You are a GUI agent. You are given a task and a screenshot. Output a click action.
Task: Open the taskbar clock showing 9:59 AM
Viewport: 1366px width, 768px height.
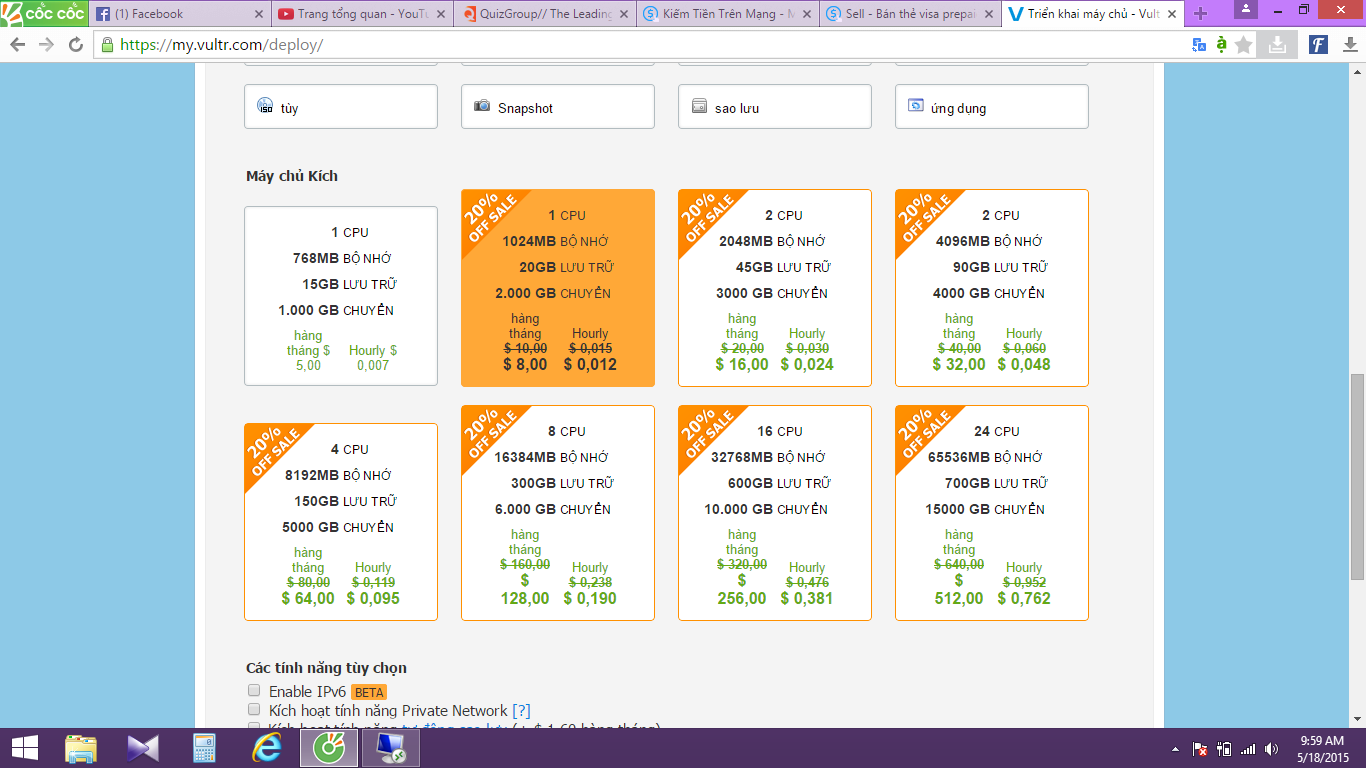pos(1321,748)
